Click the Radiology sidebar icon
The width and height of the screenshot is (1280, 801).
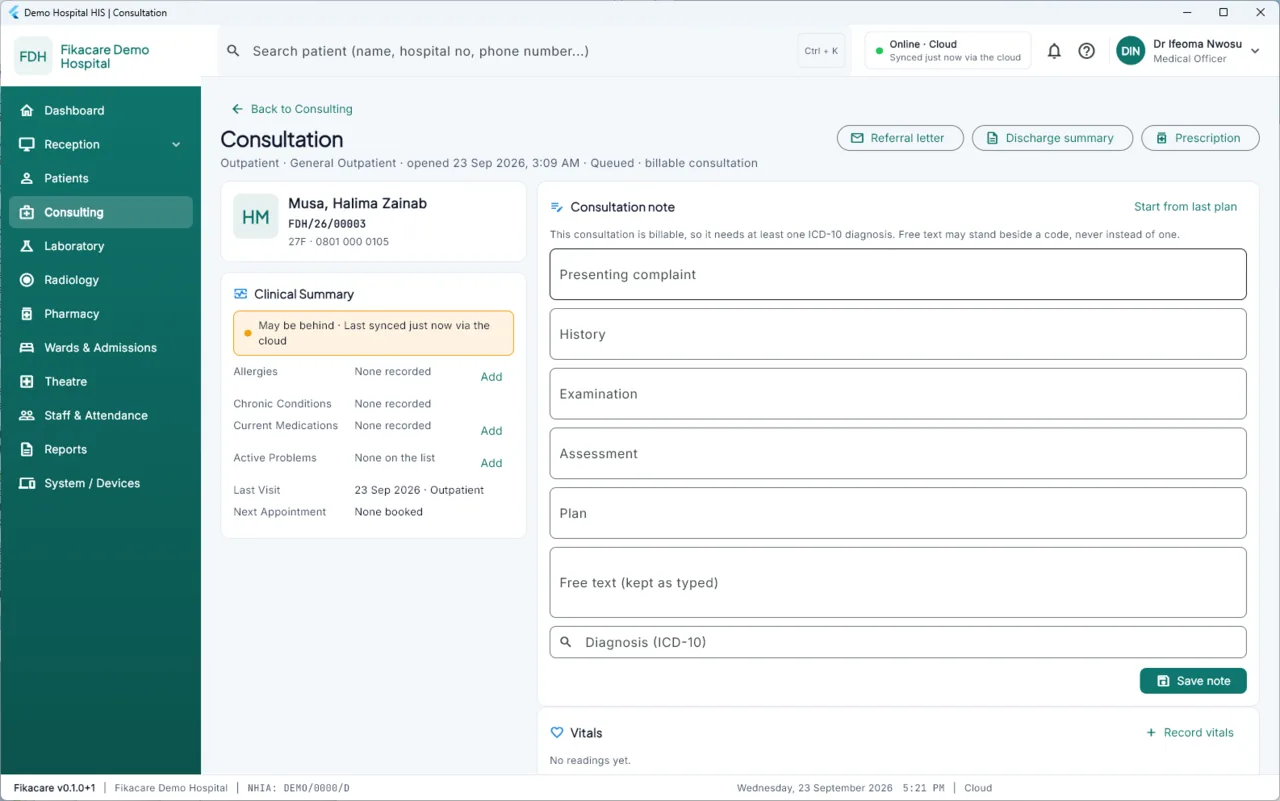click(x=27, y=280)
